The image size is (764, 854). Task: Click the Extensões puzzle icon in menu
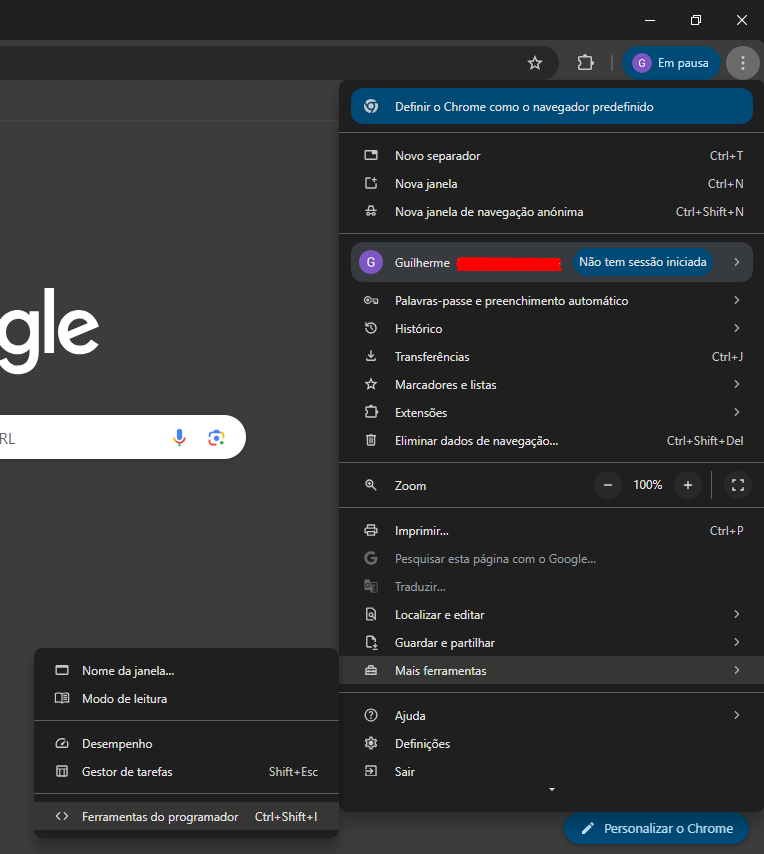tap(371, 412)
